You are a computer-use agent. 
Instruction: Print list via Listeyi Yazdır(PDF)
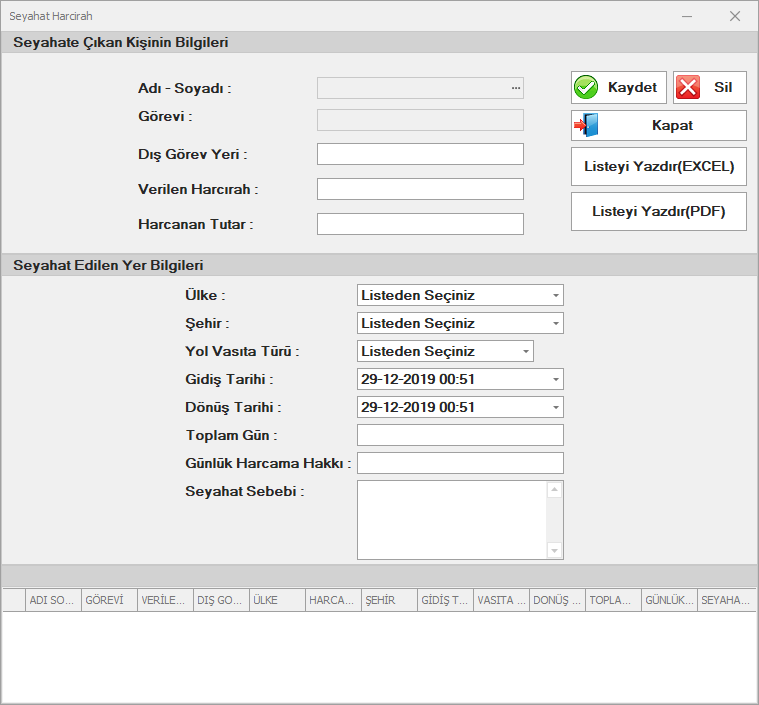659,212
